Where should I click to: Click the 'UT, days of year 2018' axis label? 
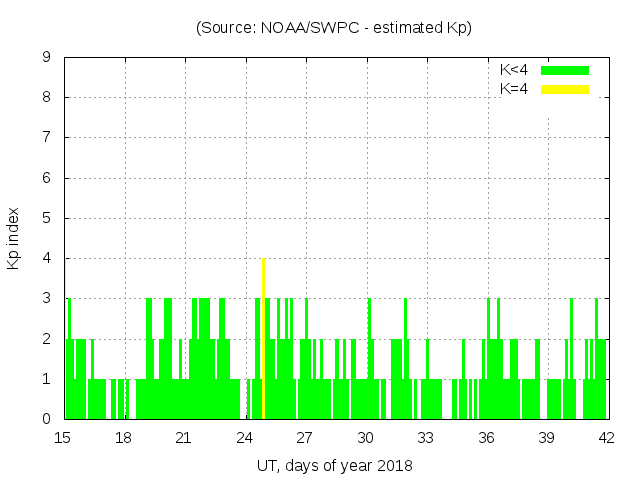334,465
